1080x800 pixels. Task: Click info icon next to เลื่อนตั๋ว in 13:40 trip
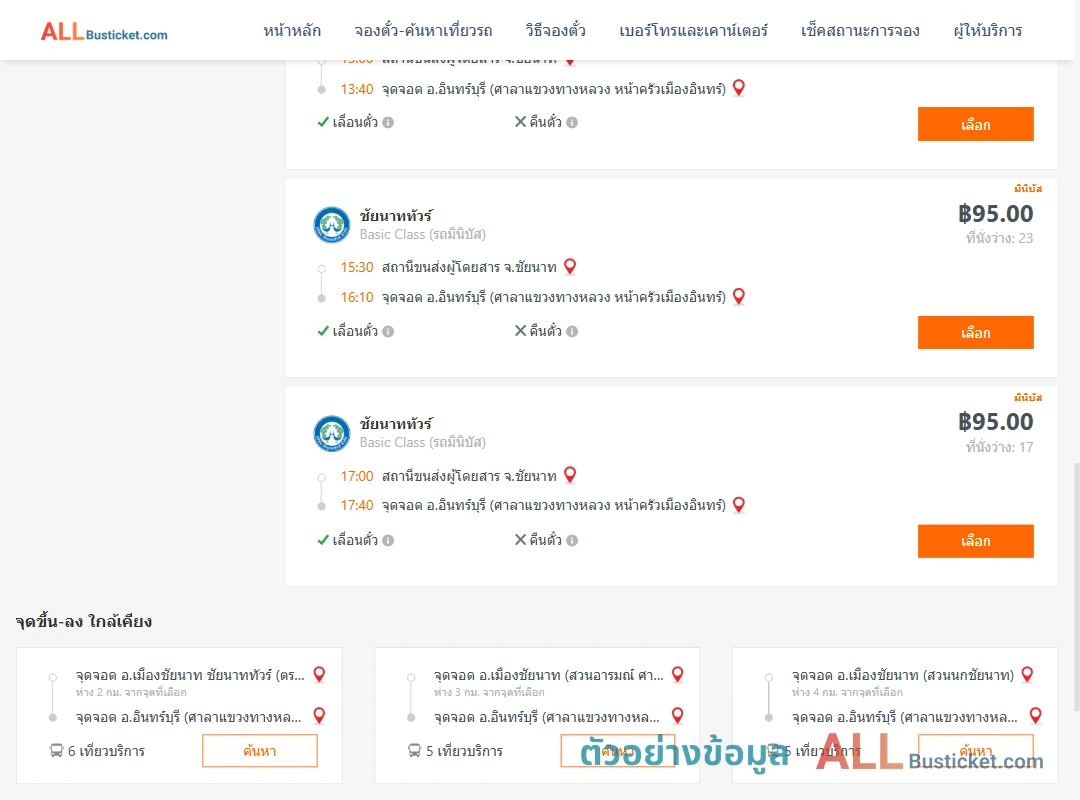click(x=388, y=123)
